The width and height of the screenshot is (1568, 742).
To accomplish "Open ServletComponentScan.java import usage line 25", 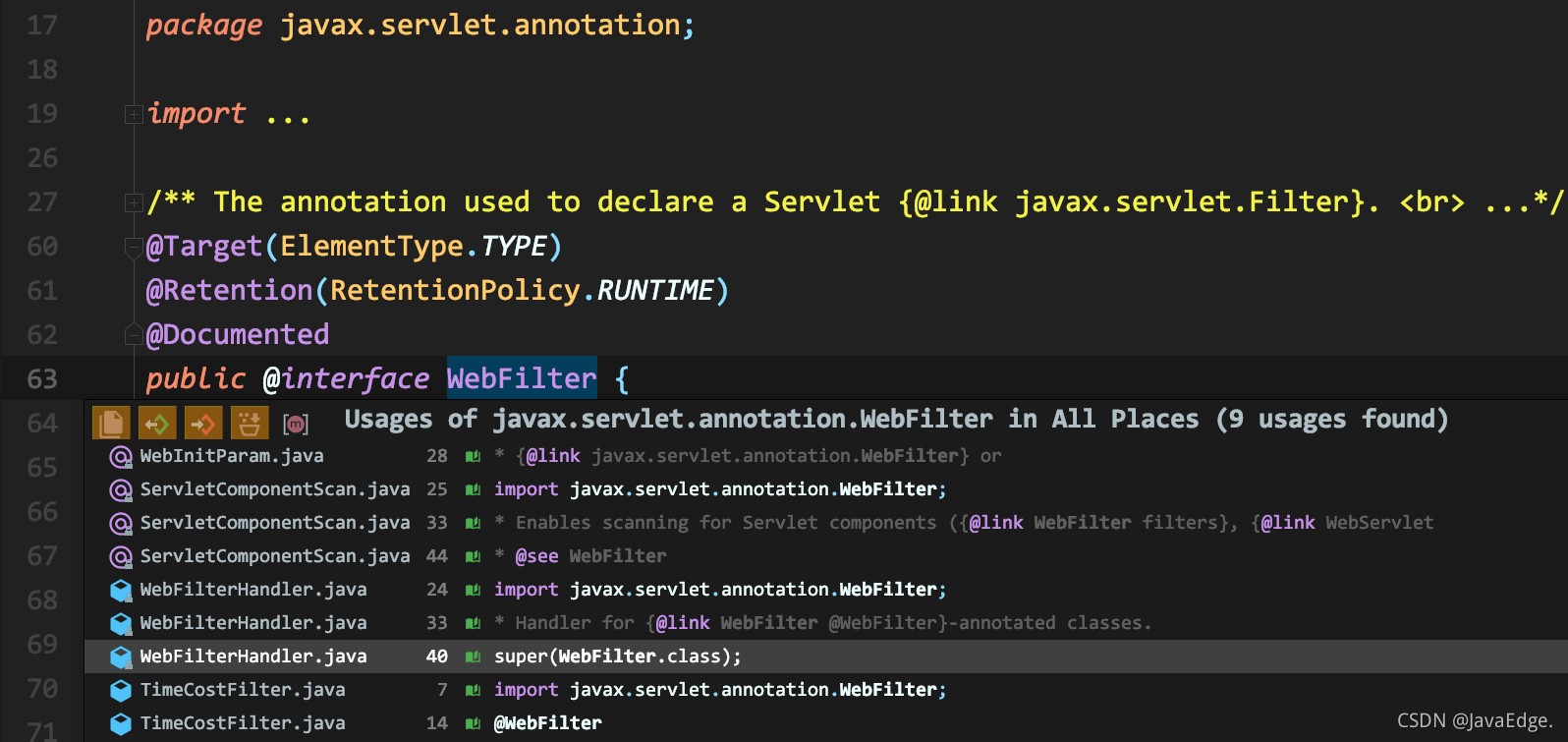I will [825, 489].
